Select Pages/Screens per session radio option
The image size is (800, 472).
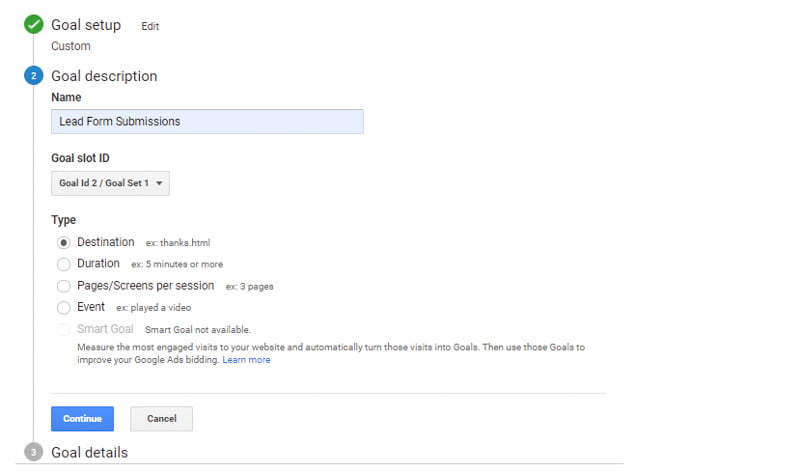64,286
